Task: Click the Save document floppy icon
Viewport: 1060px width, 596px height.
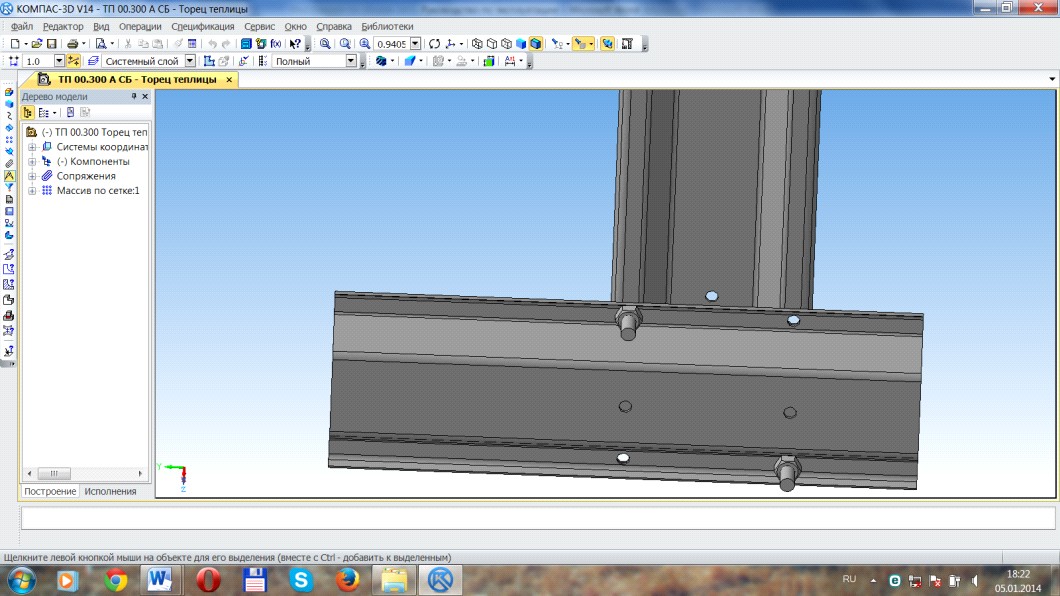Action: 51,44
